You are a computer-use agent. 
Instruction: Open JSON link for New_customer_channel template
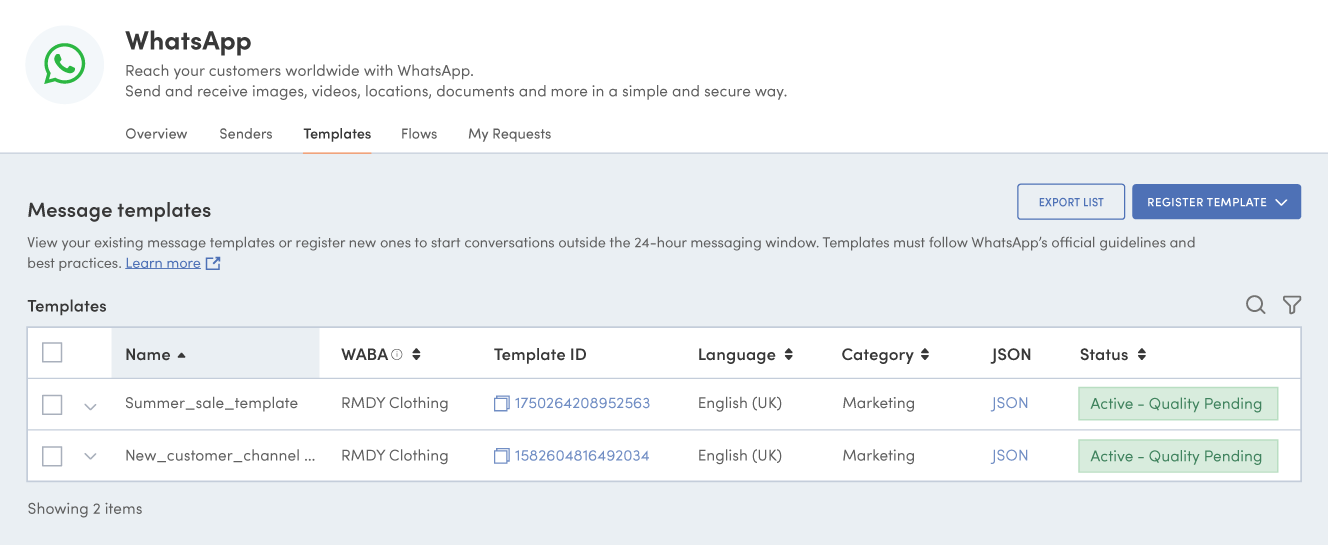1010,455
